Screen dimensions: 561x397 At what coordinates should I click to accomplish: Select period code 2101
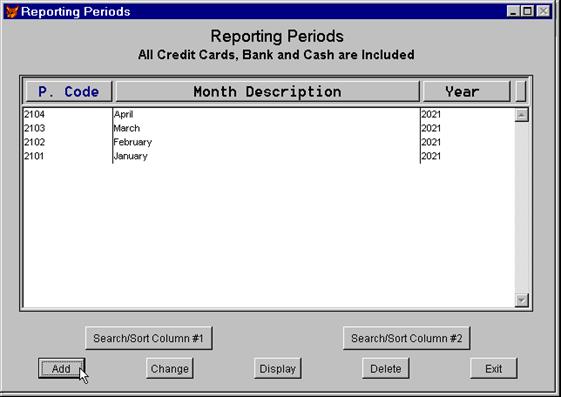pyautogui.click(x=34, y=156)
